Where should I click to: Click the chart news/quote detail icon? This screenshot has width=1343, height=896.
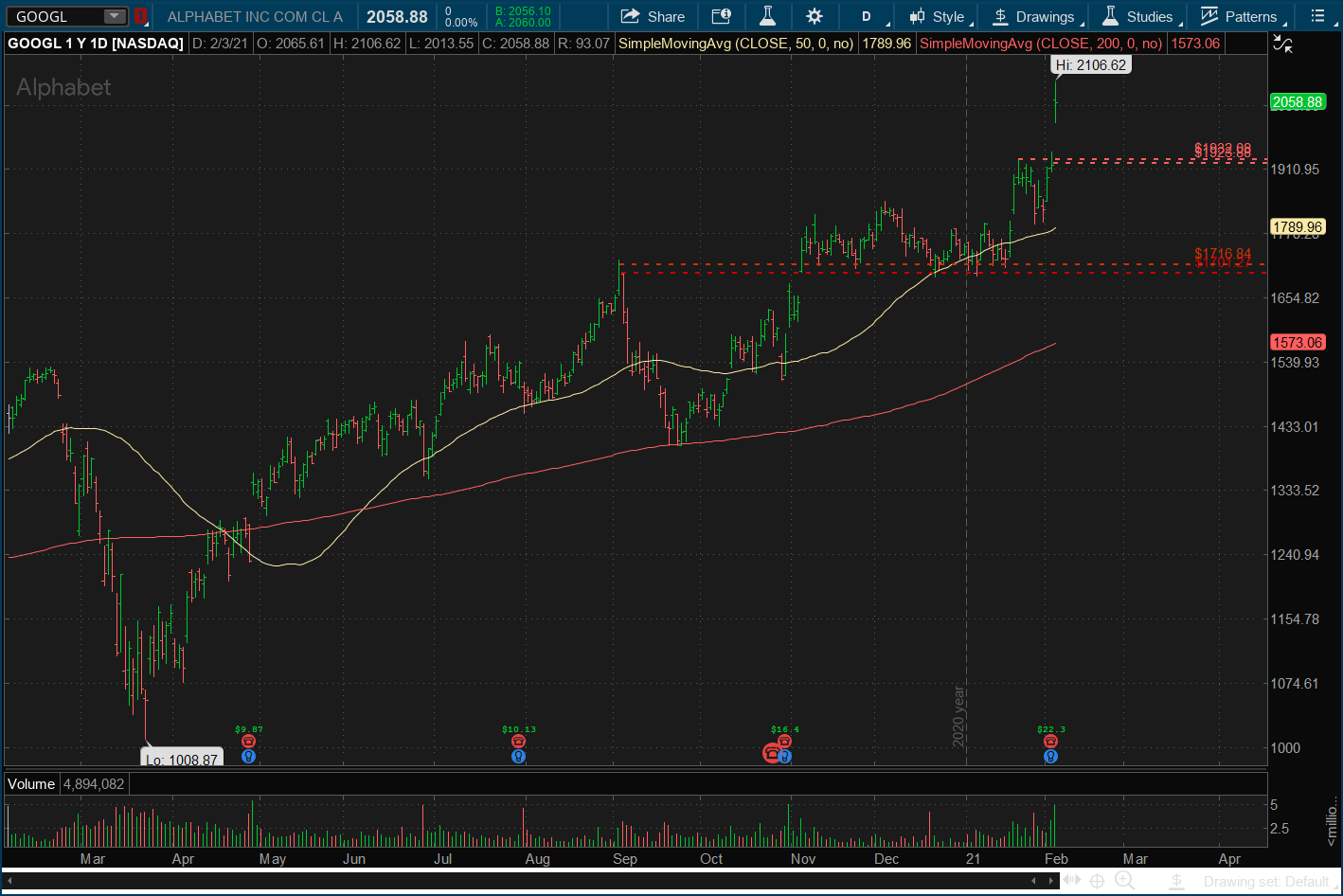click(721, 16)
